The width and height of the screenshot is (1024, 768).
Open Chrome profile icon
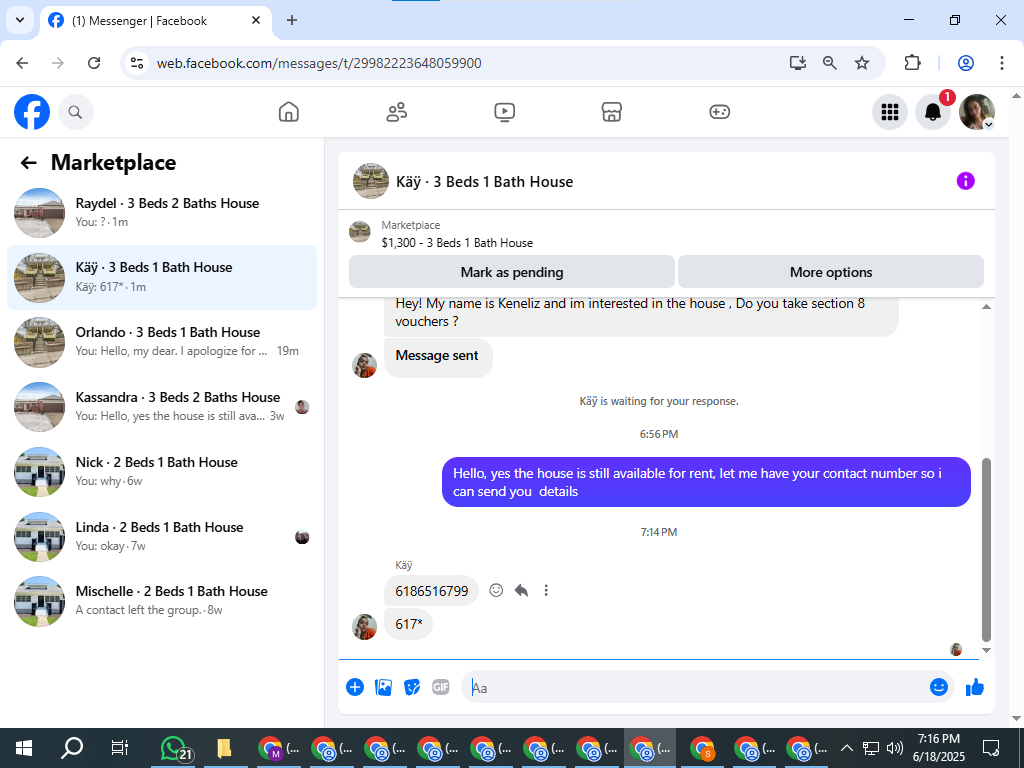(966, 63)
